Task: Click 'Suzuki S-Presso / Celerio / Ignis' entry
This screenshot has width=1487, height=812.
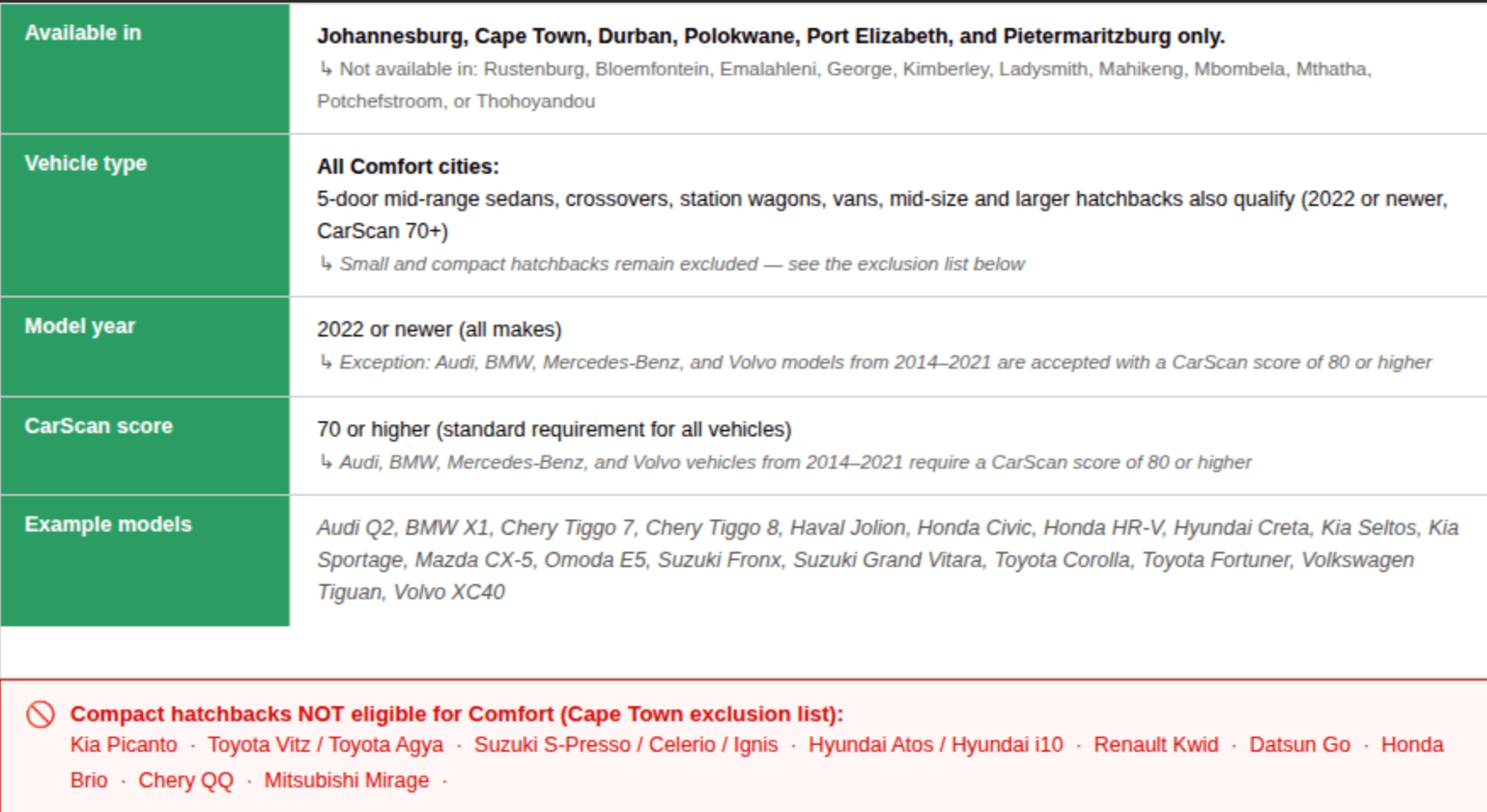Action: tap(626, 744)
